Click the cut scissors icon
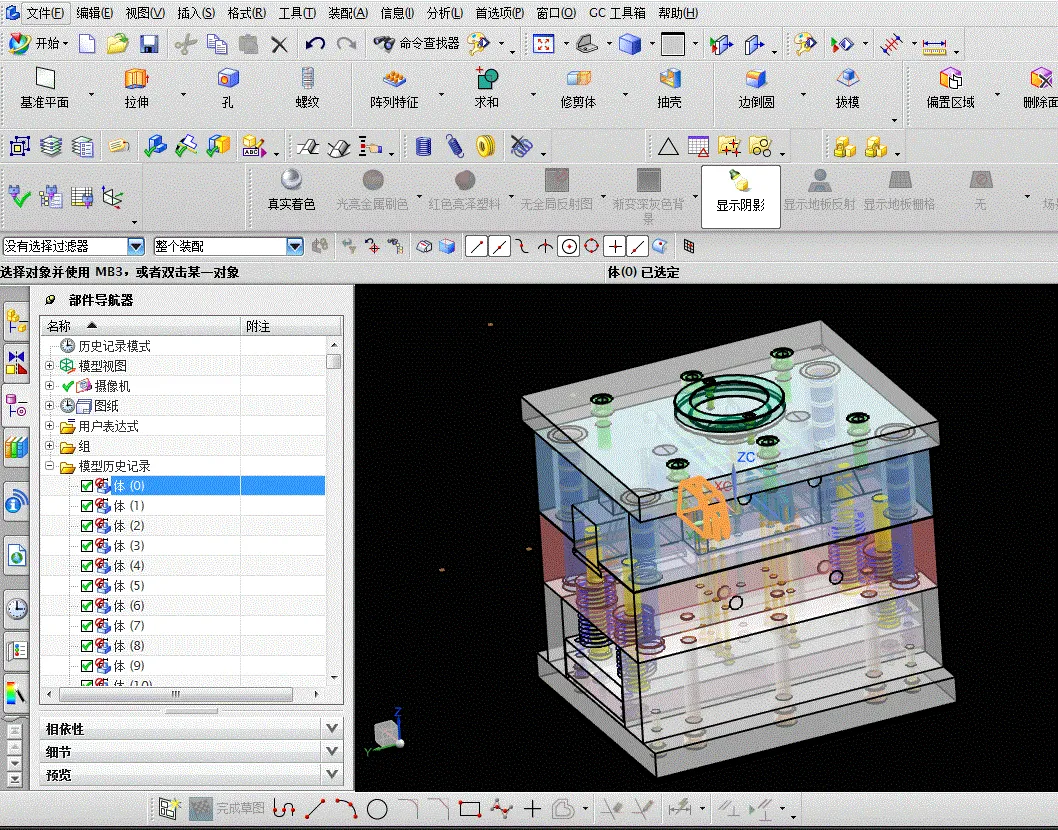 185,44
